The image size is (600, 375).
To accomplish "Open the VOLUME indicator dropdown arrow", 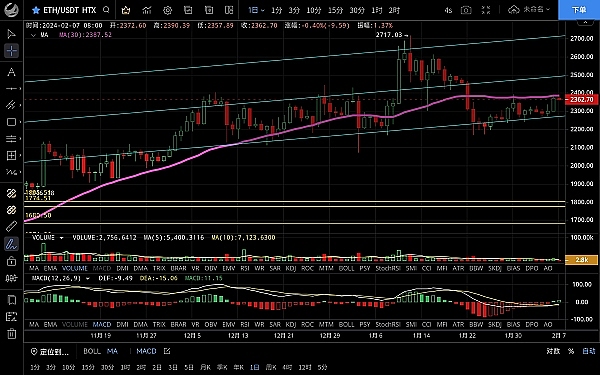I will pos(61,238).
